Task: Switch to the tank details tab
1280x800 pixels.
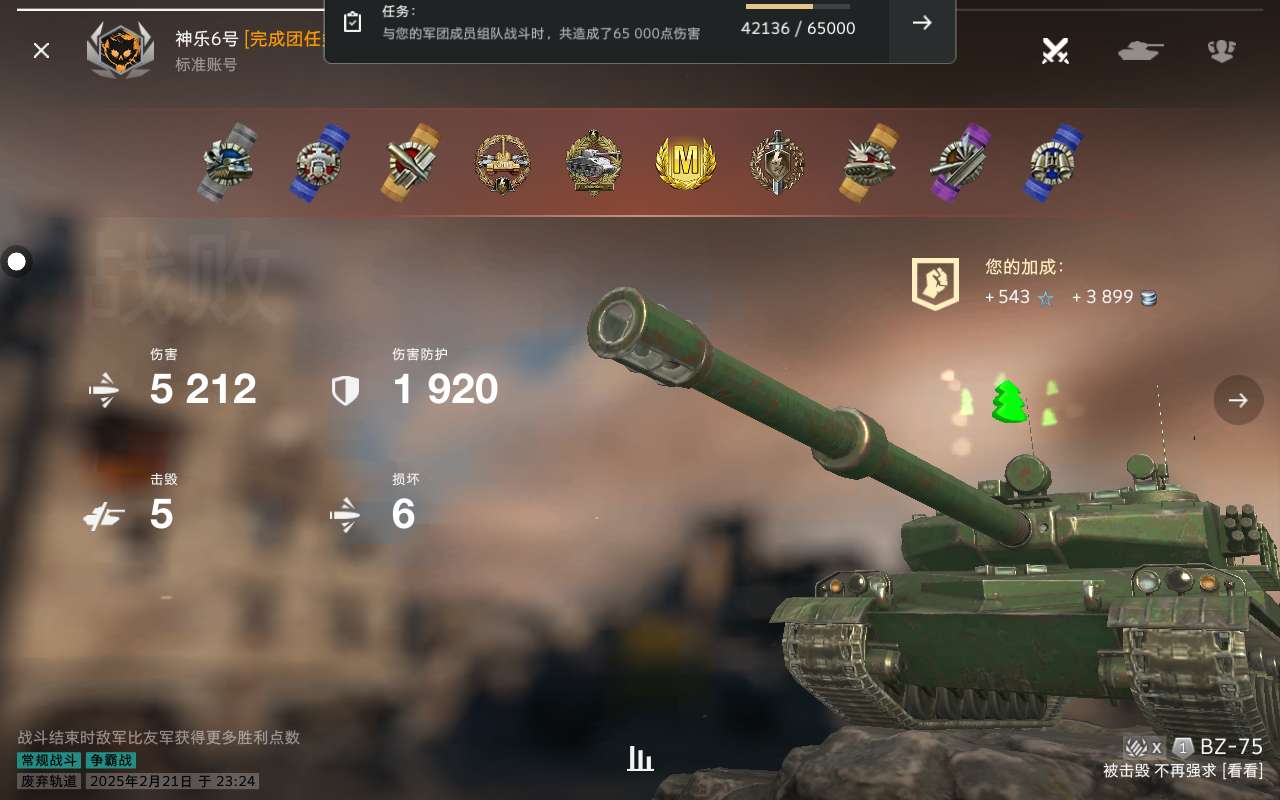Action: tap(1141, 50)
